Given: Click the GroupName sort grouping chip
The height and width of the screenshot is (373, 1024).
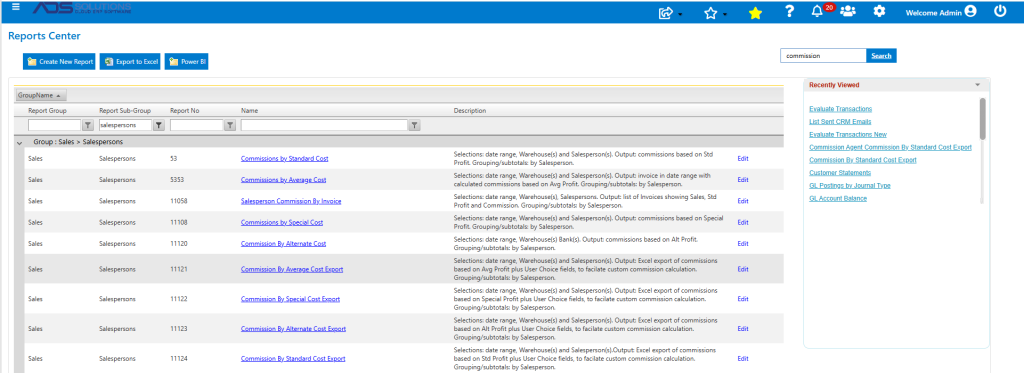Looking at the screenshot, I should click(40, 95).
